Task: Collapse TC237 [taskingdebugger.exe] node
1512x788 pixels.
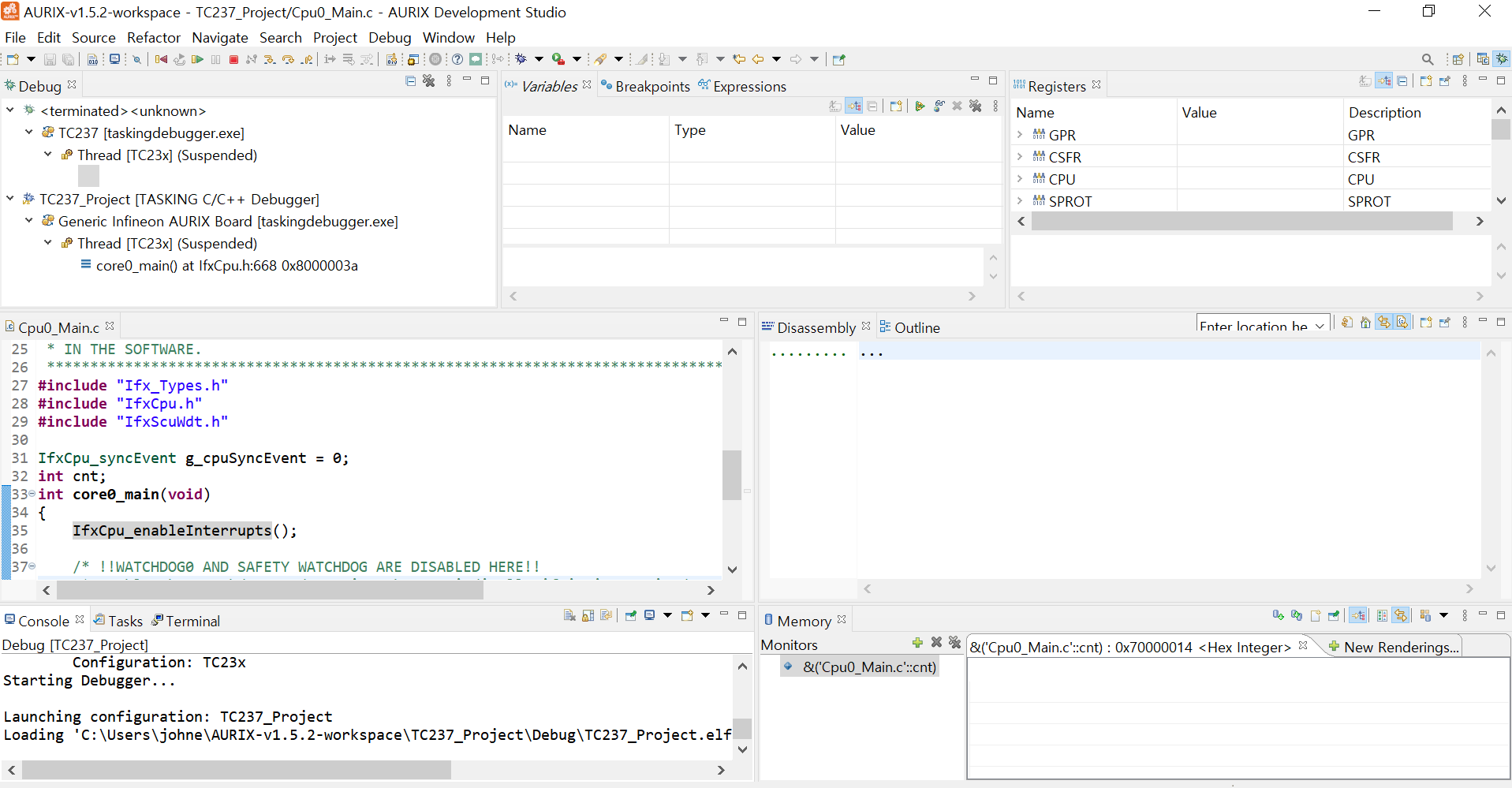Action: tap(29, 133)
